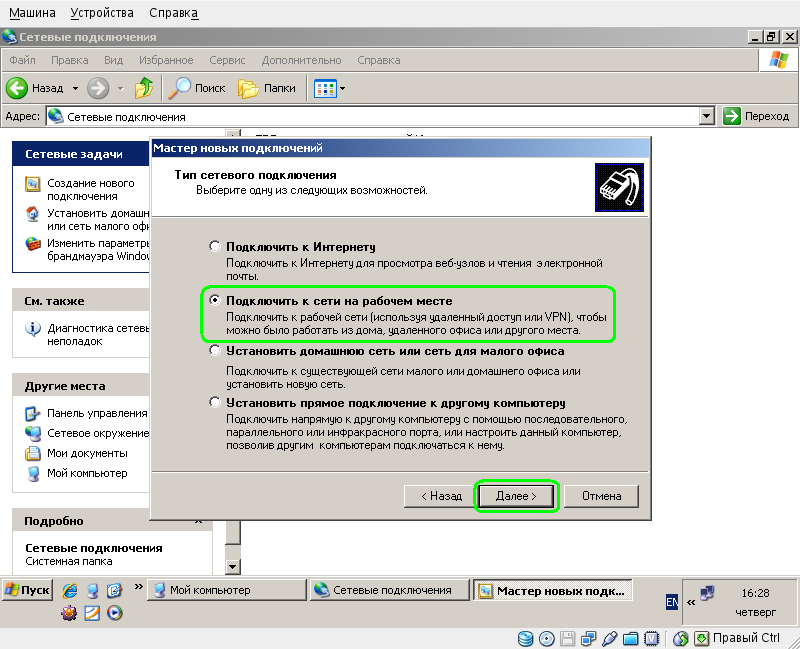Click the Views grid toolbar icon
Viewport: 800px width, 649px height.
[x=325, y=88]
